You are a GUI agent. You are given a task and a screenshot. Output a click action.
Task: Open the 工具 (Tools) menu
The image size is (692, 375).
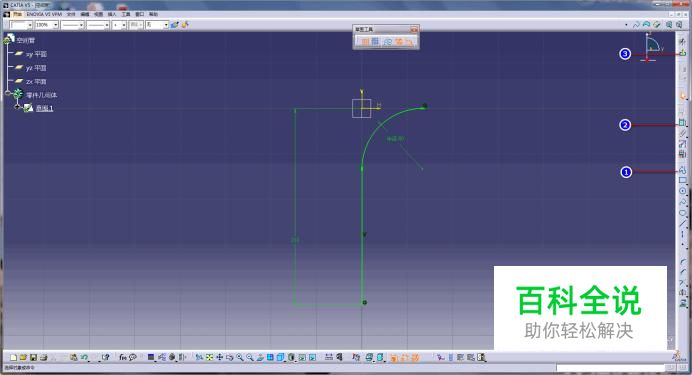point(126,14)
